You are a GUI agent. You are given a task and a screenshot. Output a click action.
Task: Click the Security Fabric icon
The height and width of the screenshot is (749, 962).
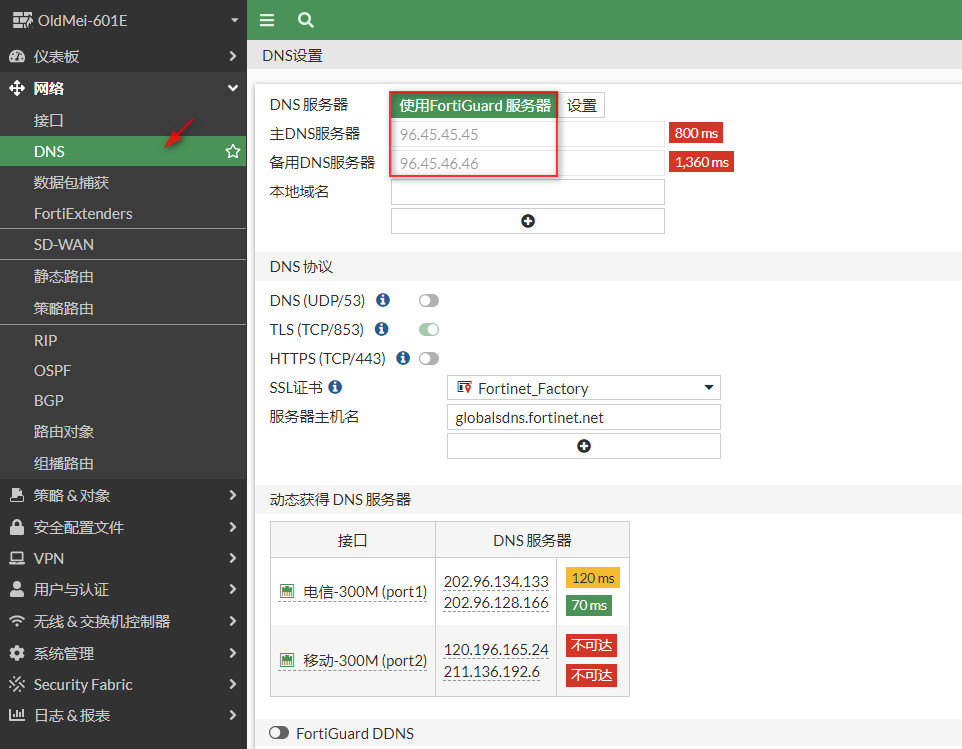click(x=17, y=684)
